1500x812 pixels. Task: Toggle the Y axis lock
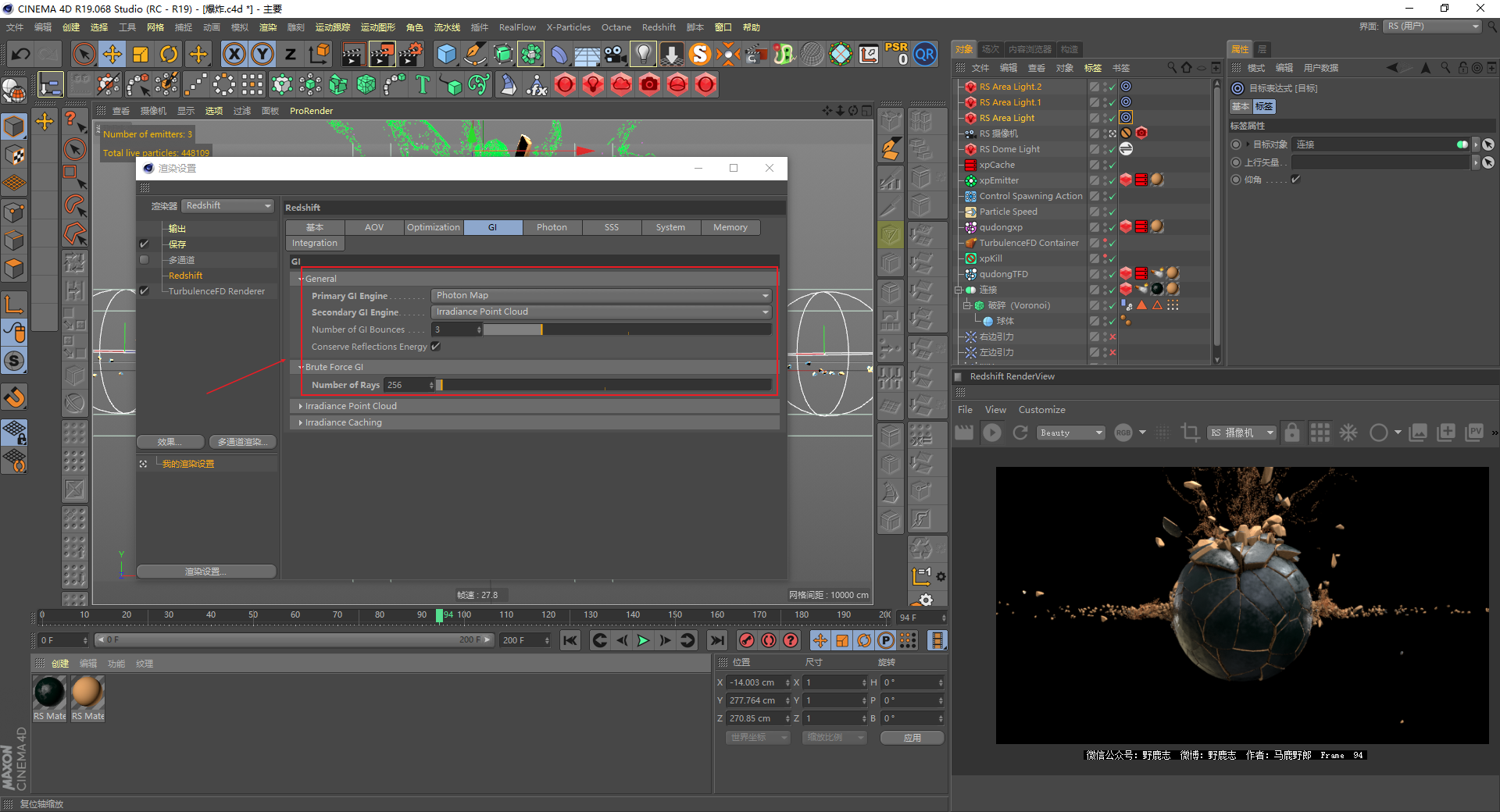click(x=262, y=54)
